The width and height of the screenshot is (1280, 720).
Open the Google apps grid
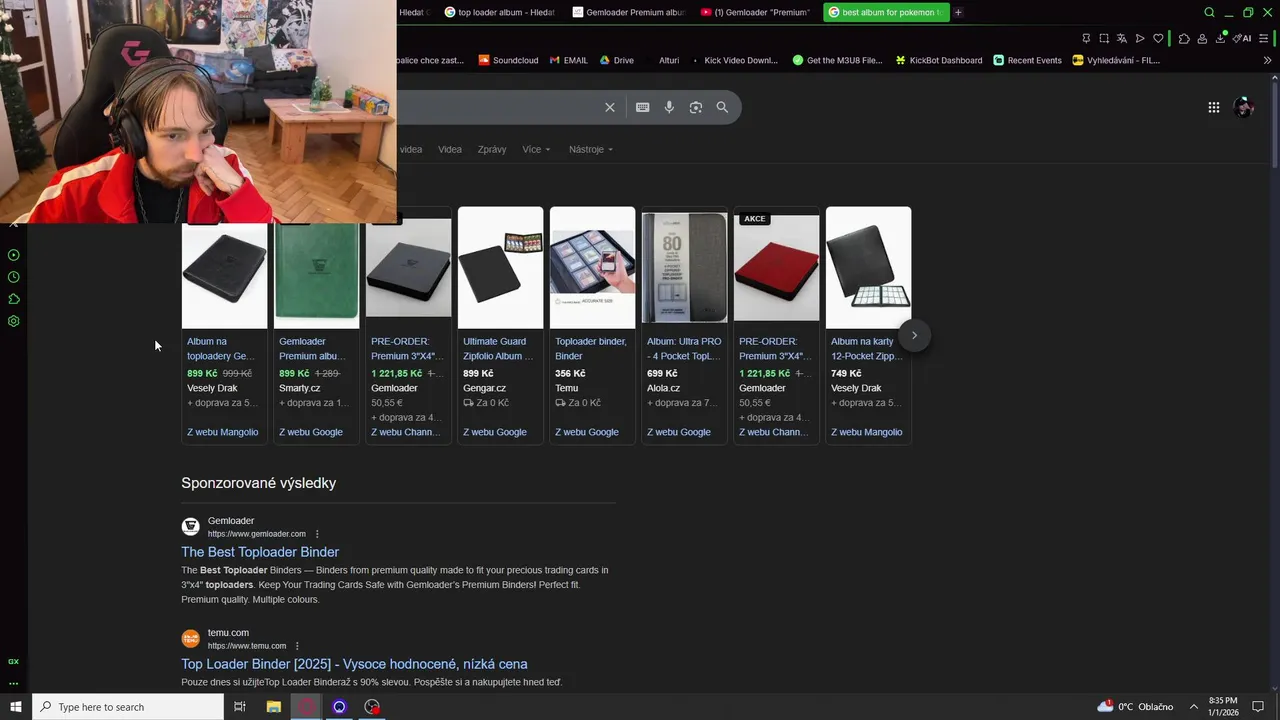pyautogui.click(x=1214, y=107)
